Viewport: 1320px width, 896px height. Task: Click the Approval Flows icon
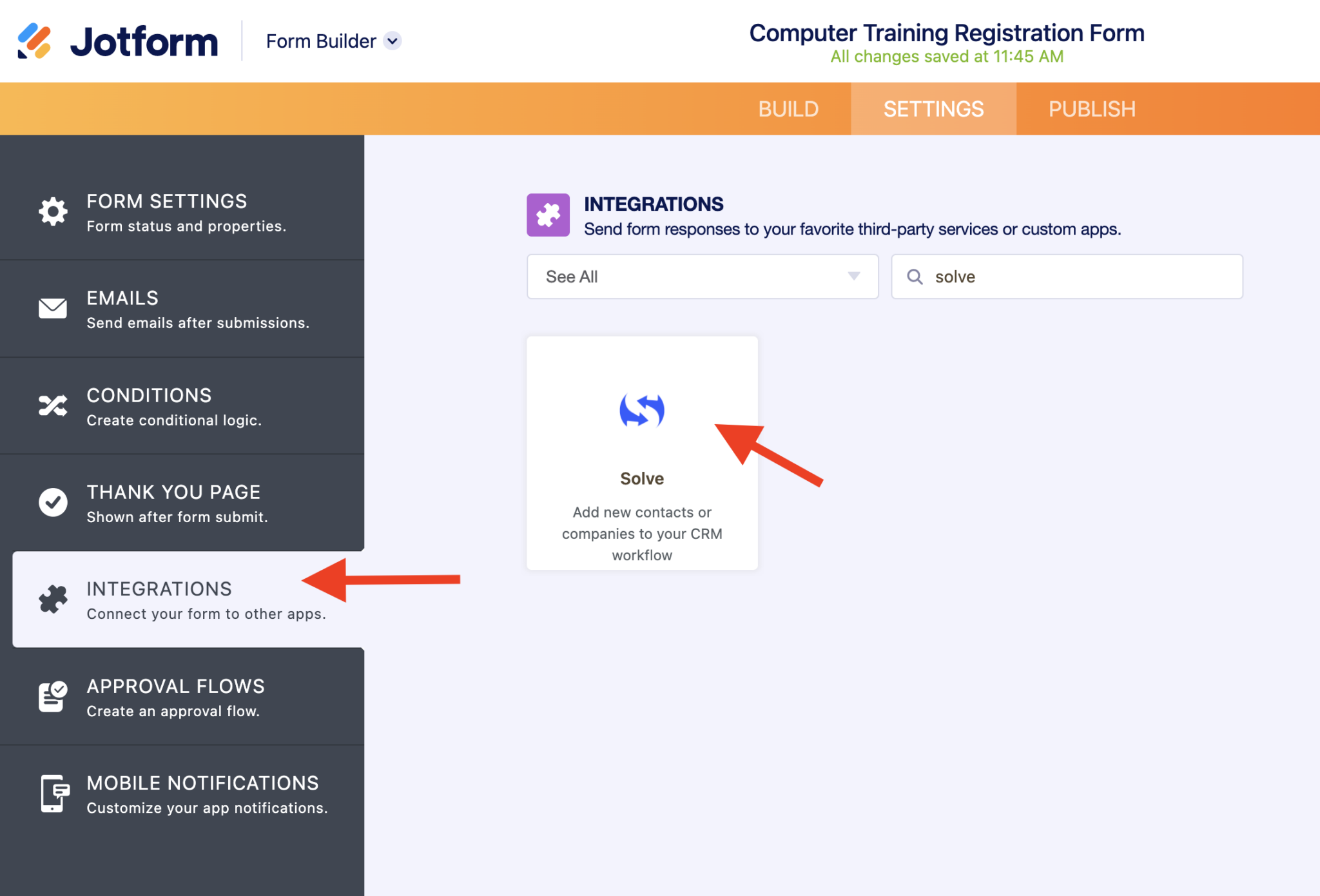pyautogui.click(x=52, y=696)
